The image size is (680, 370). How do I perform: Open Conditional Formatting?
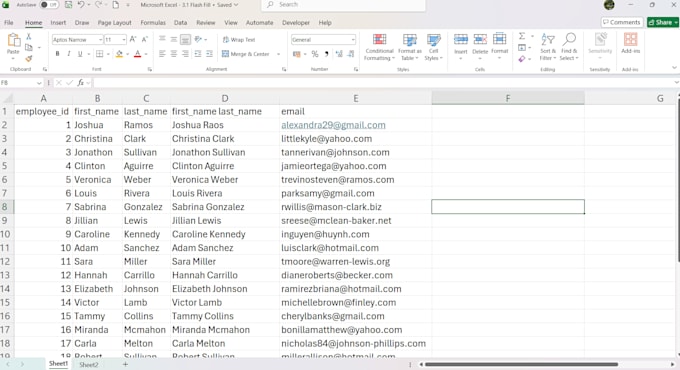pos(379,47)
